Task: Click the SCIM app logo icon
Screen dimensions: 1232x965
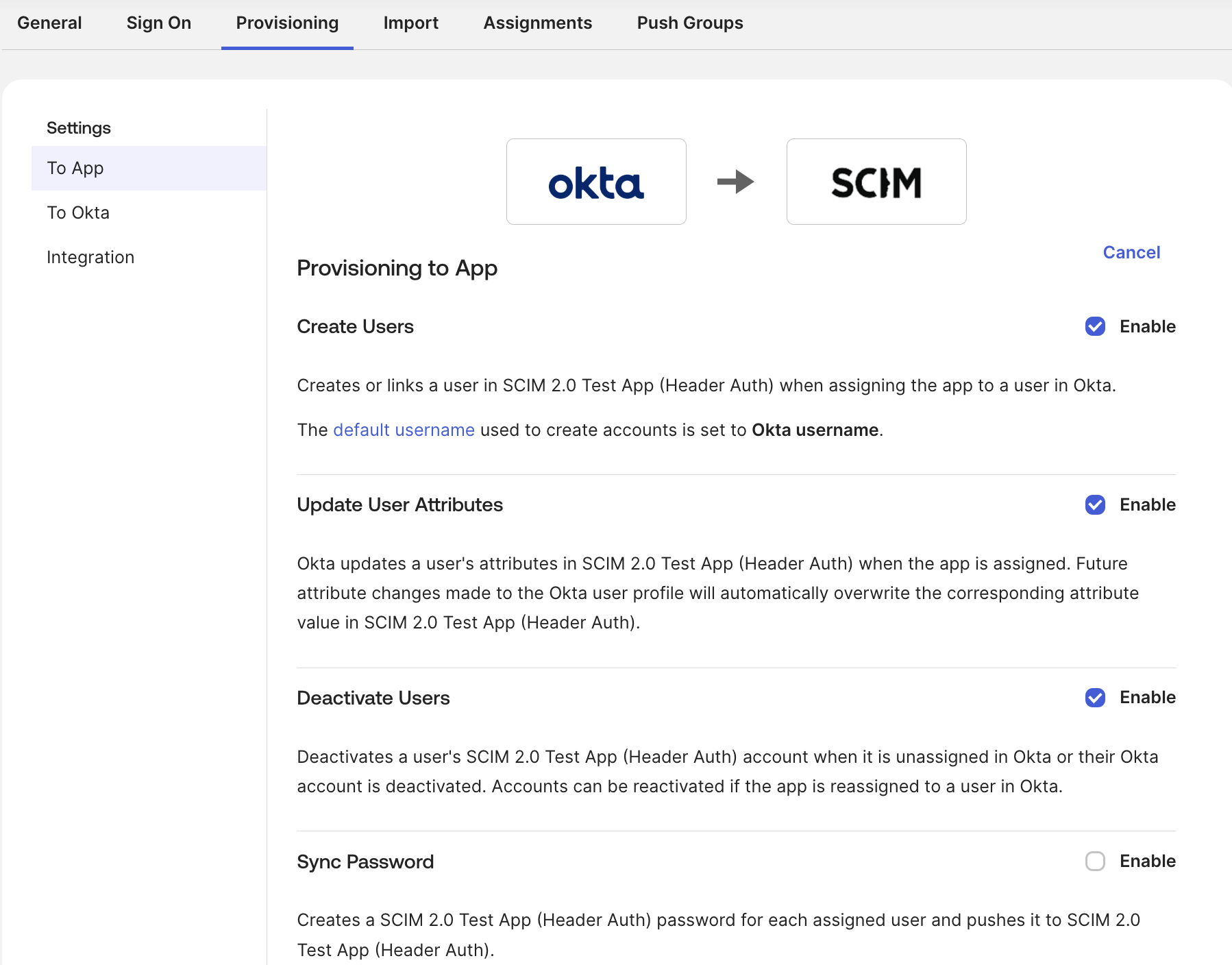Action: point(876,181)
